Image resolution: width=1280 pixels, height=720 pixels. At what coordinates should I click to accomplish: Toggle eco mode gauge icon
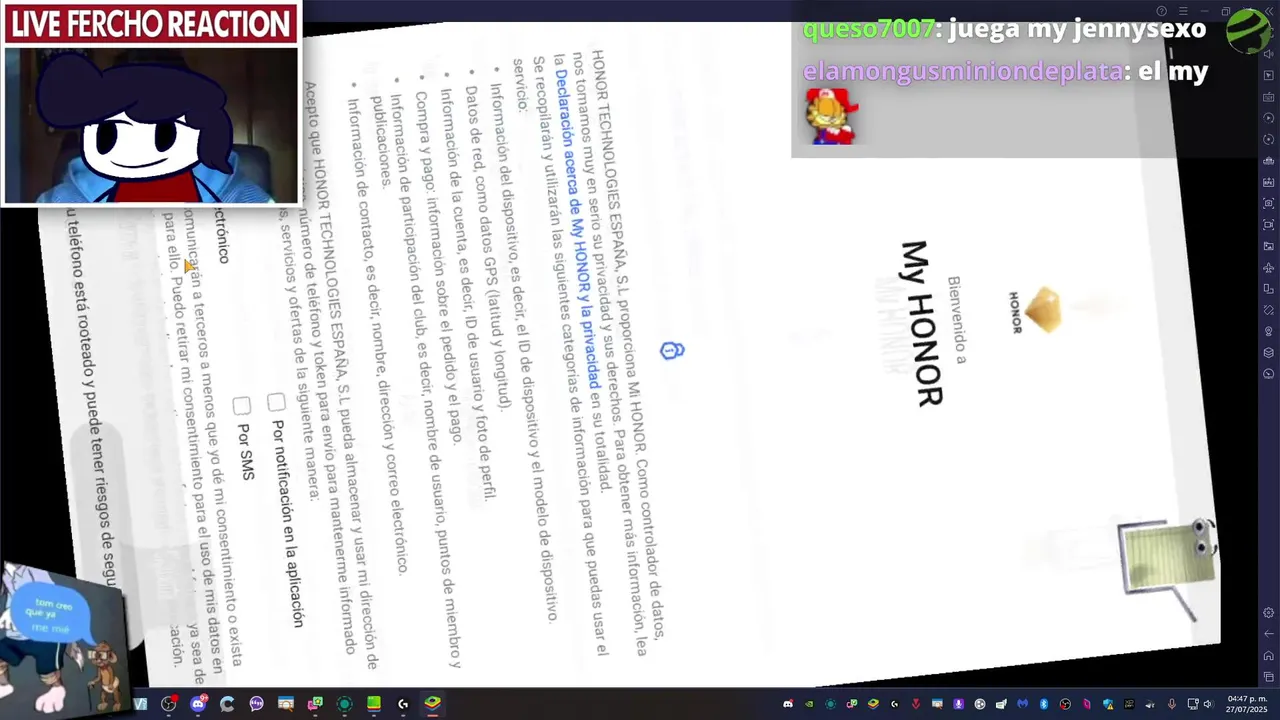pos(1269,373)
